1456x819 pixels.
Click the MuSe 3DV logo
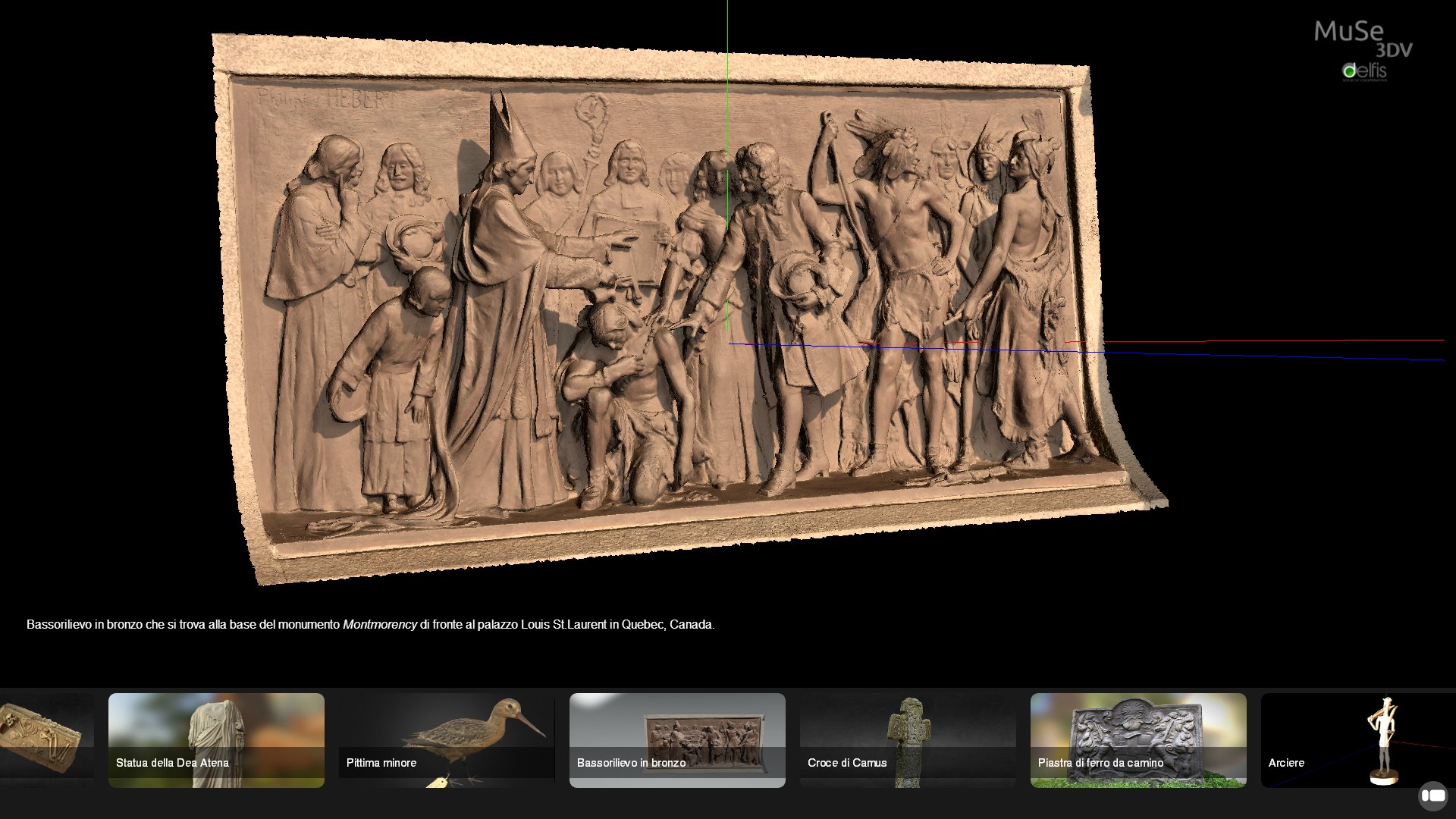[x=1363, y=39]
